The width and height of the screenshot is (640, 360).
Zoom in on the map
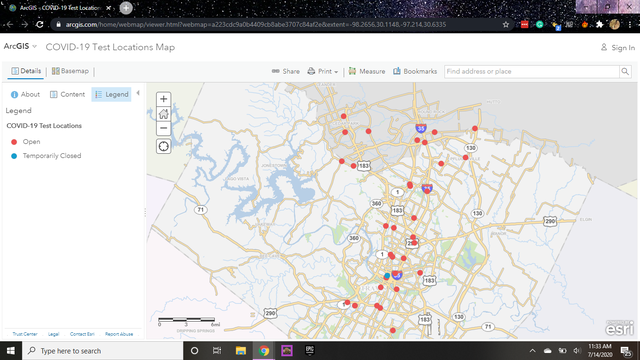[x=164, y=99]
